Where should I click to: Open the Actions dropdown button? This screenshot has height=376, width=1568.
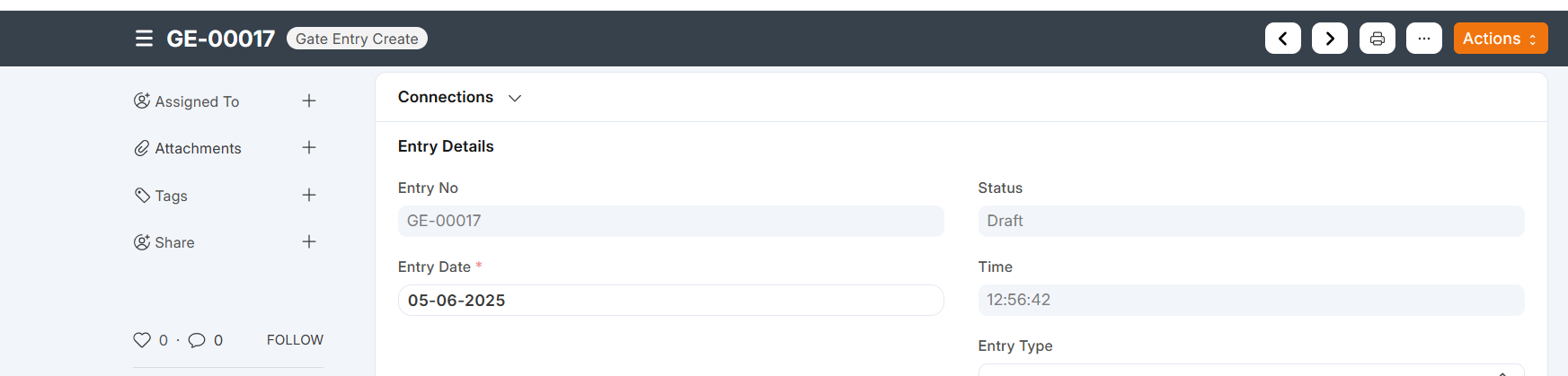click(1501, 39)
